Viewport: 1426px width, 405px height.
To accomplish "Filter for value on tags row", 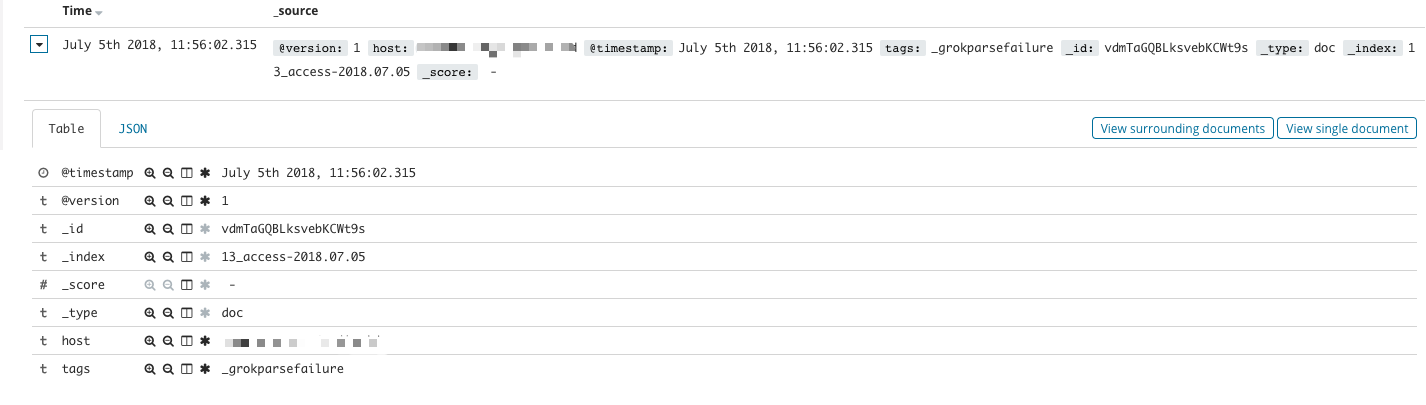I will tap(150, 369).
